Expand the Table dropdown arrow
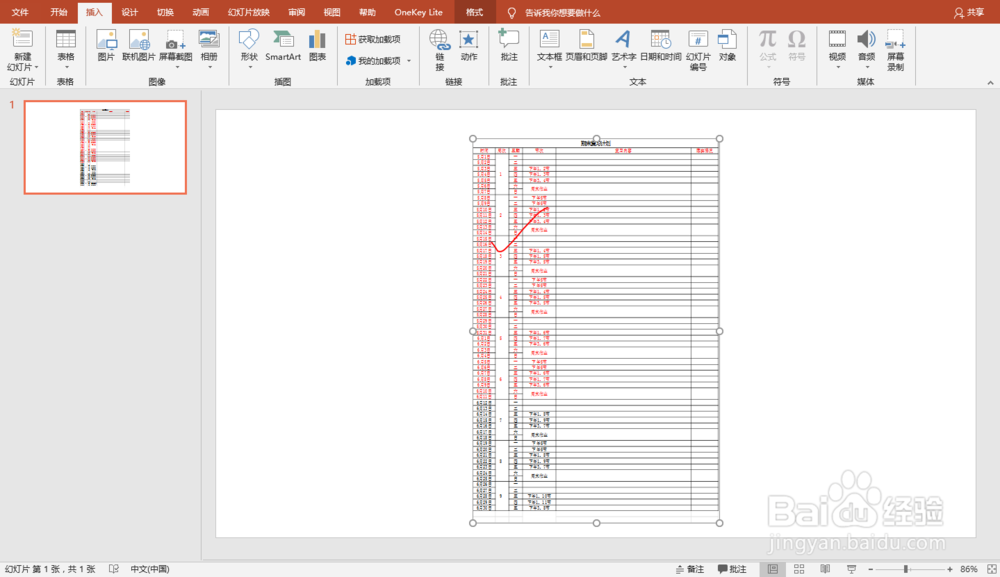The width and height of the screenshot is (1000, 577). (66, 67)
